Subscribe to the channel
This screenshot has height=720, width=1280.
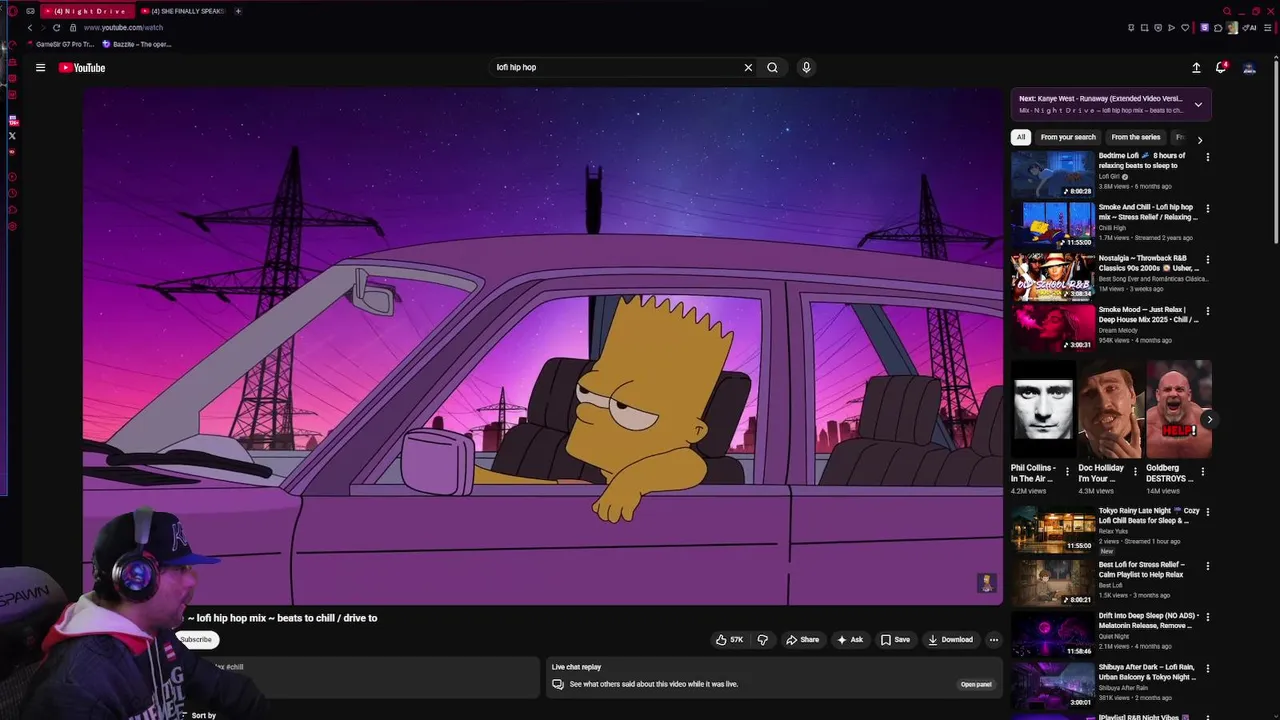pos(196,640)
